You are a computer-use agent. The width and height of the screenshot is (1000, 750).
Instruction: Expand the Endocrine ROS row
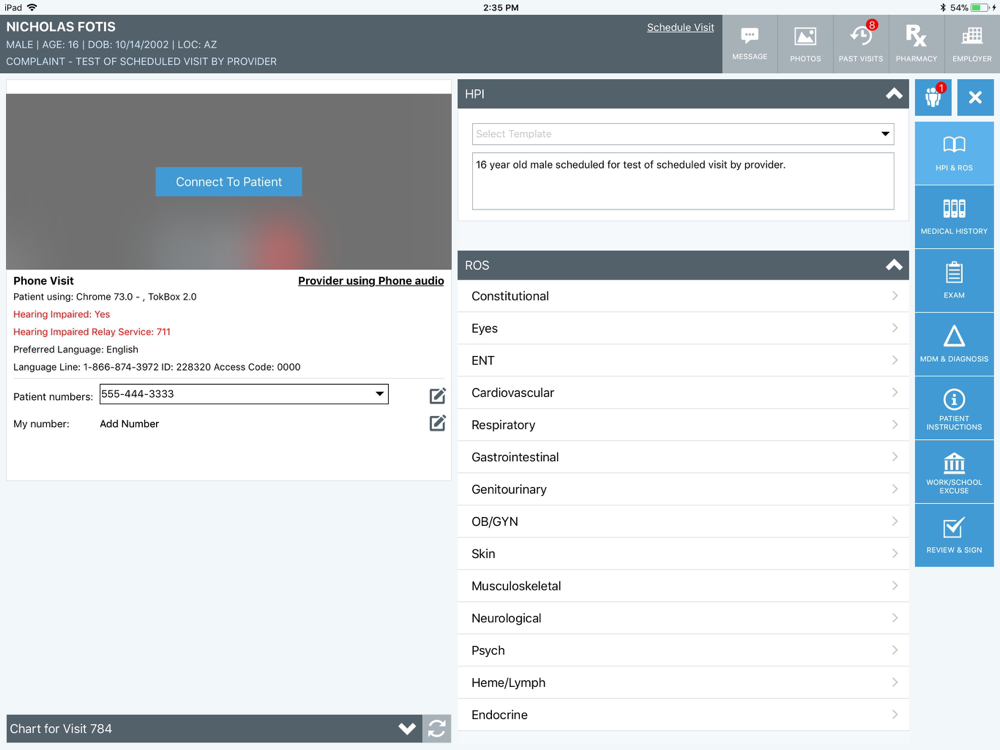click(683, 715)
